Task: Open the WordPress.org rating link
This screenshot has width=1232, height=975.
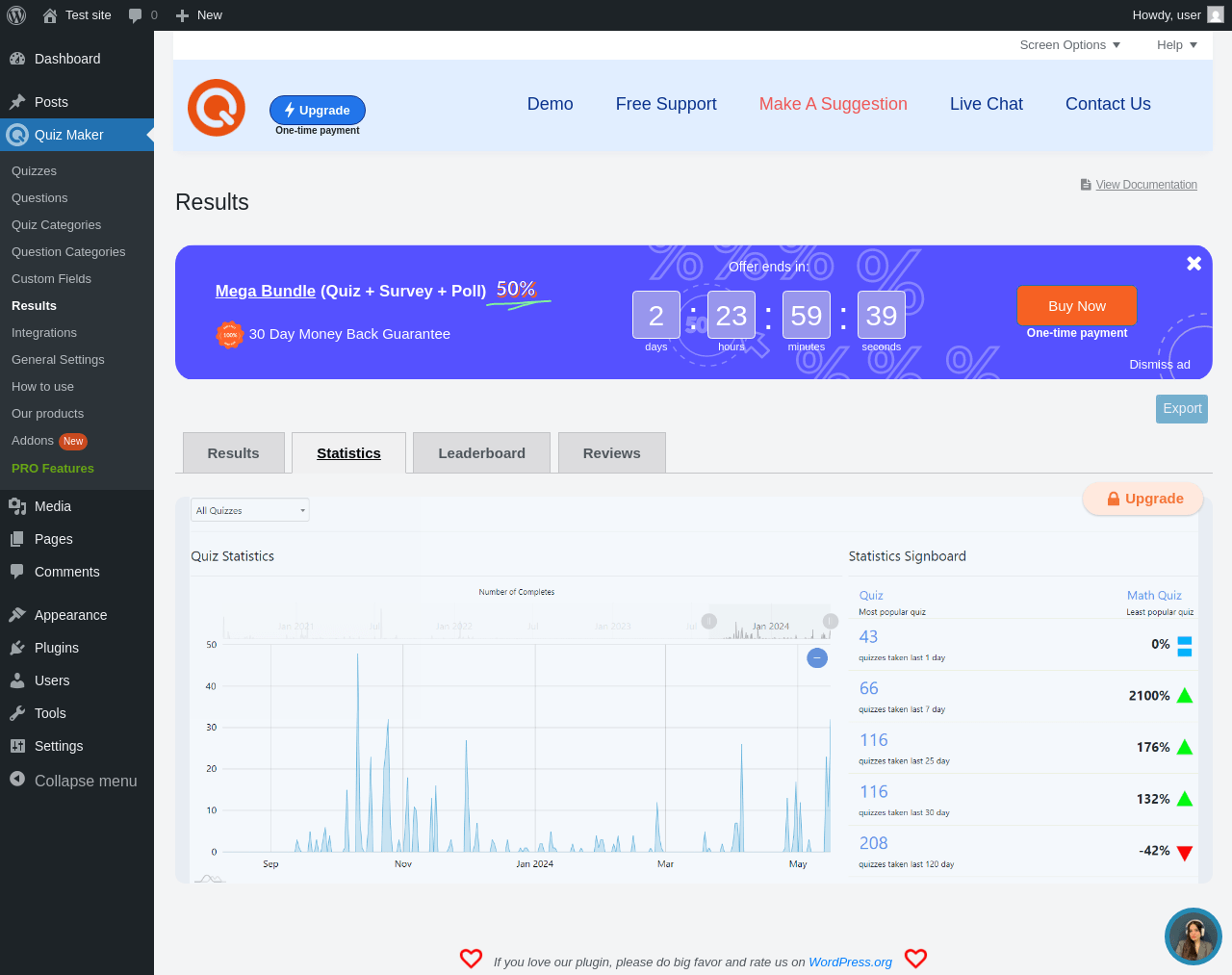Action: pyautogui.click(x=851, y=962)
